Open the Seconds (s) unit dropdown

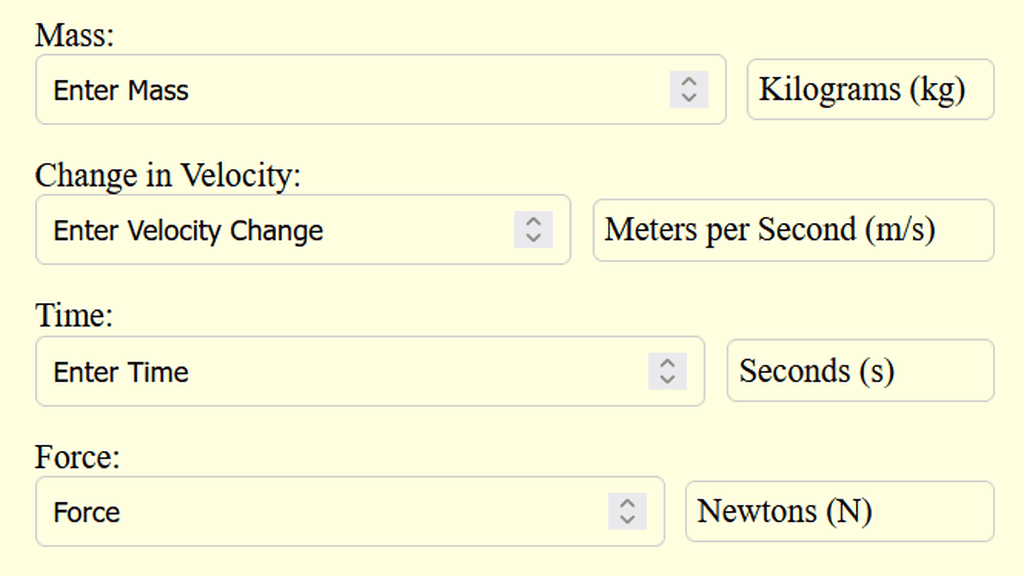coord(860,371)
